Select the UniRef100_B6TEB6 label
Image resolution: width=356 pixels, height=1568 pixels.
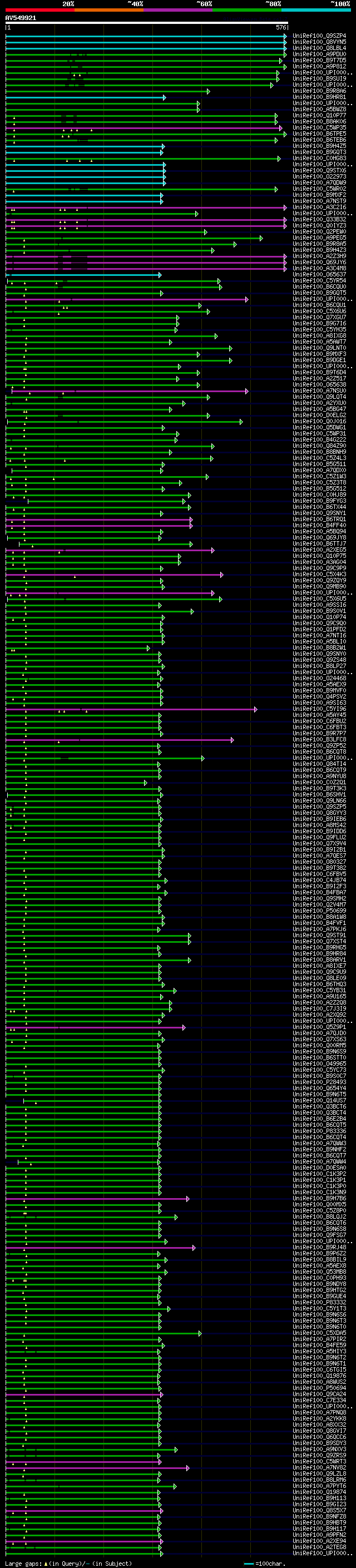319,140
